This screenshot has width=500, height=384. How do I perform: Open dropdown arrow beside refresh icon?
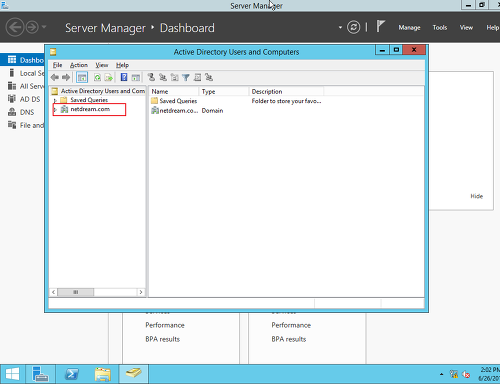340,27
